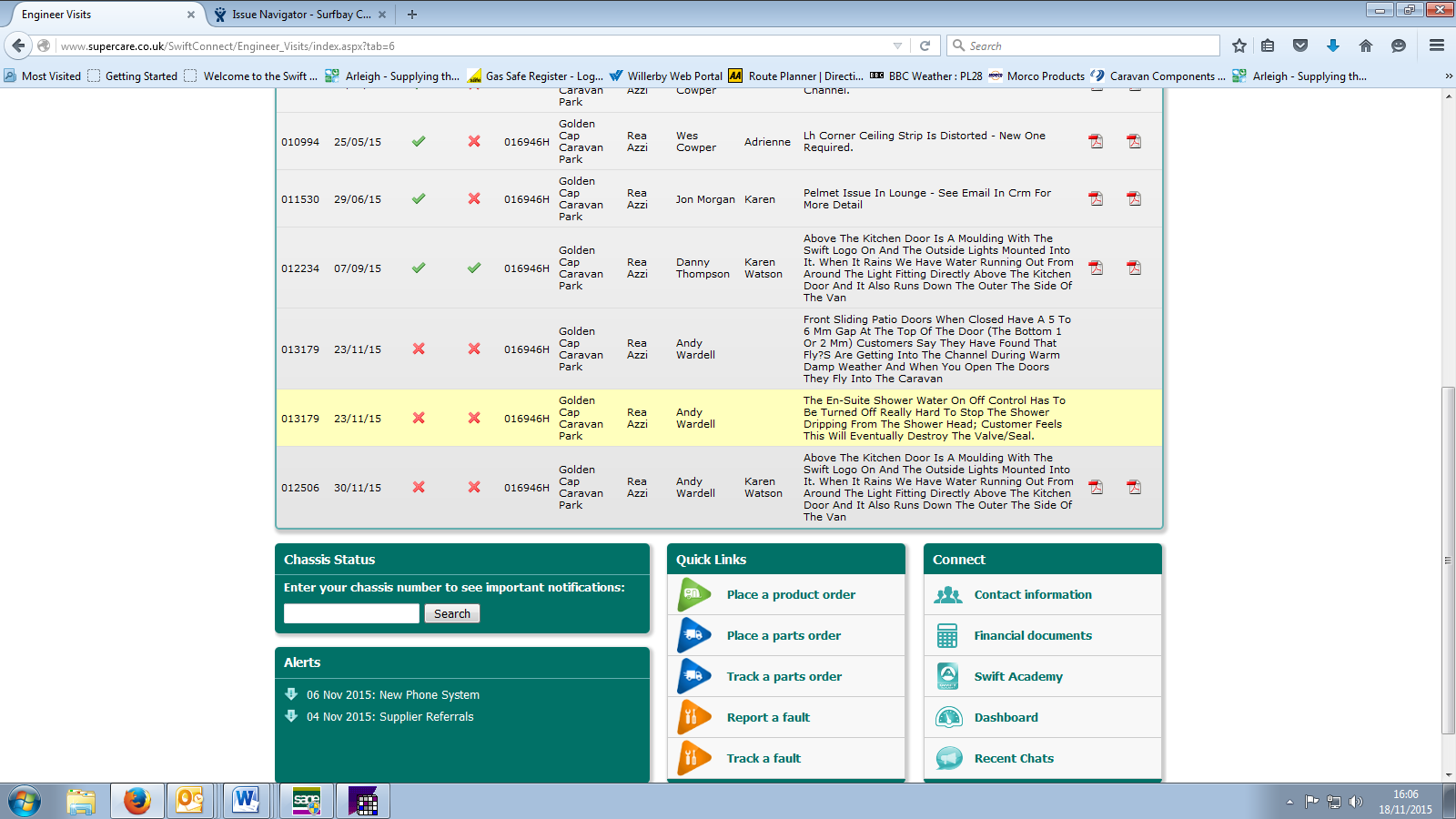Open Outlook from the taskbar
Screen dimensions: 1456x819
(x=190, y=802)
